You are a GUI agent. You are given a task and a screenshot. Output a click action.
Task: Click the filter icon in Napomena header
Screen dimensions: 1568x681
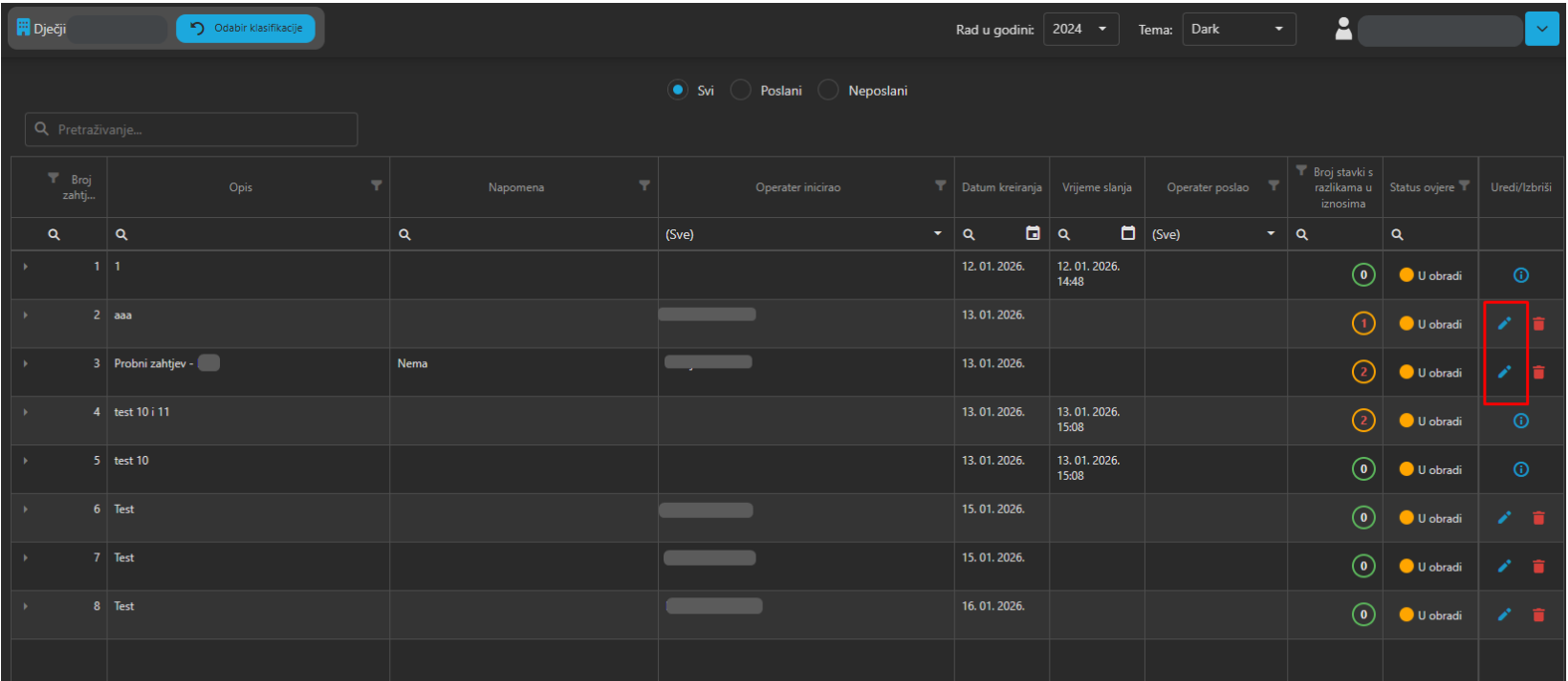click(644, 186)
